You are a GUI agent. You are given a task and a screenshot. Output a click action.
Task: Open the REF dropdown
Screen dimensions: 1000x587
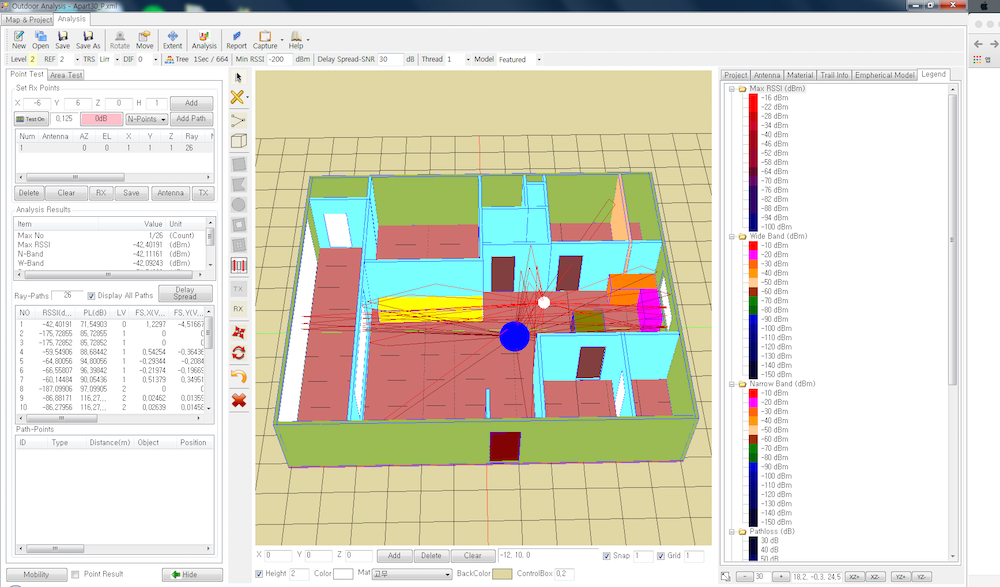click(x=78, y=59)
